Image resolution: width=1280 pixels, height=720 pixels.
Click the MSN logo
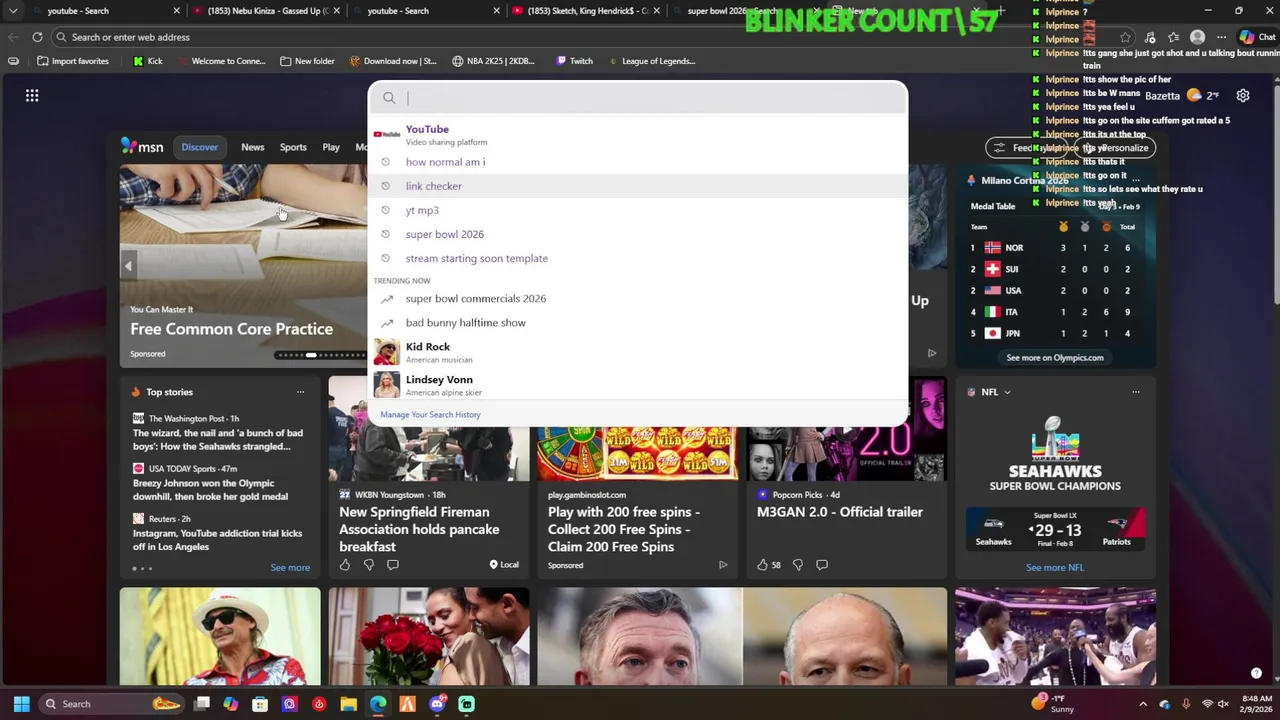click(x=142, y=147)
